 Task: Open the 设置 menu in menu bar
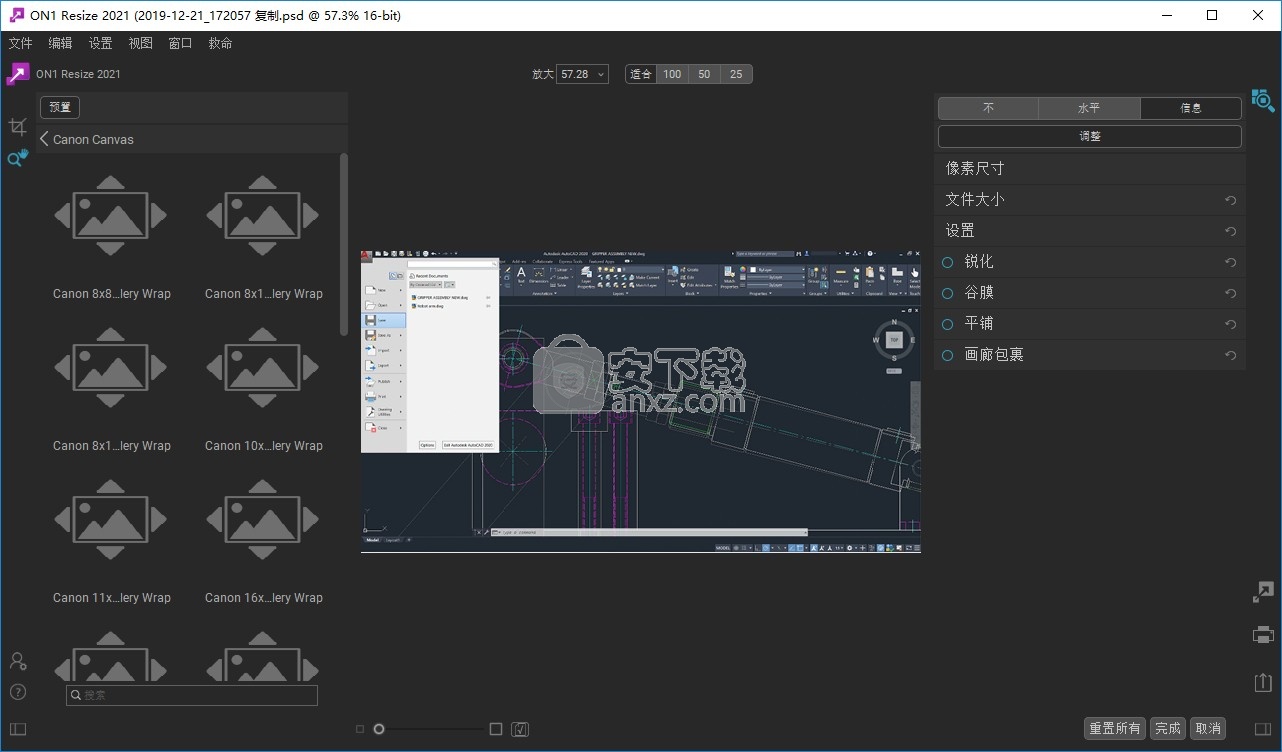(x=100, y=43)
